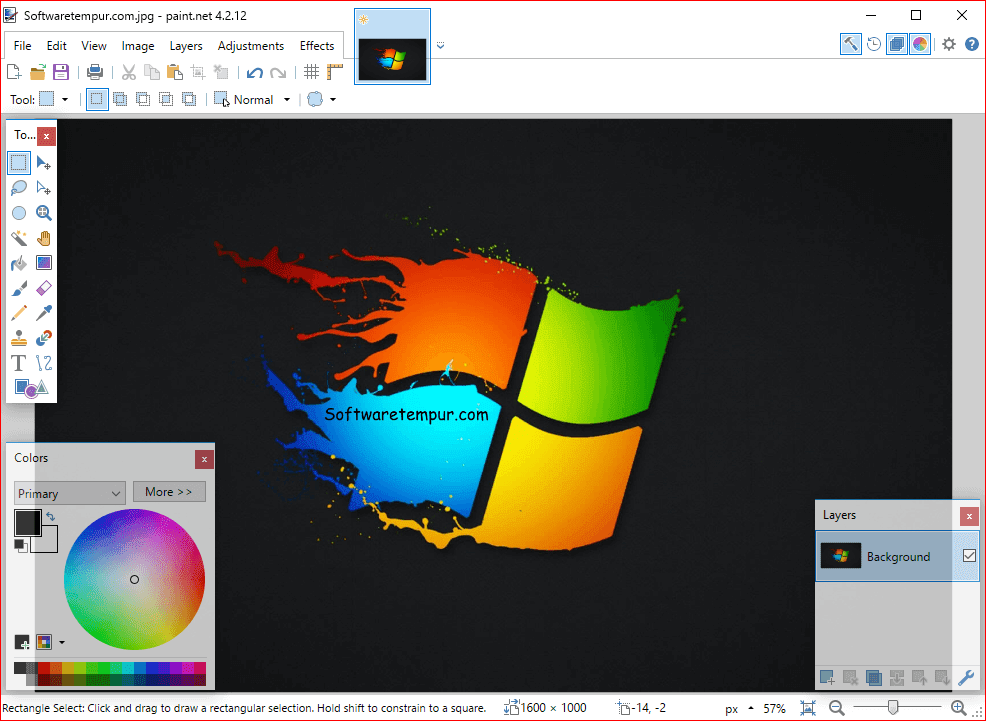Open Layer Properties wrench button
Image resolution: width=986 pixels, height=721 pixels.
click(966, 678)
